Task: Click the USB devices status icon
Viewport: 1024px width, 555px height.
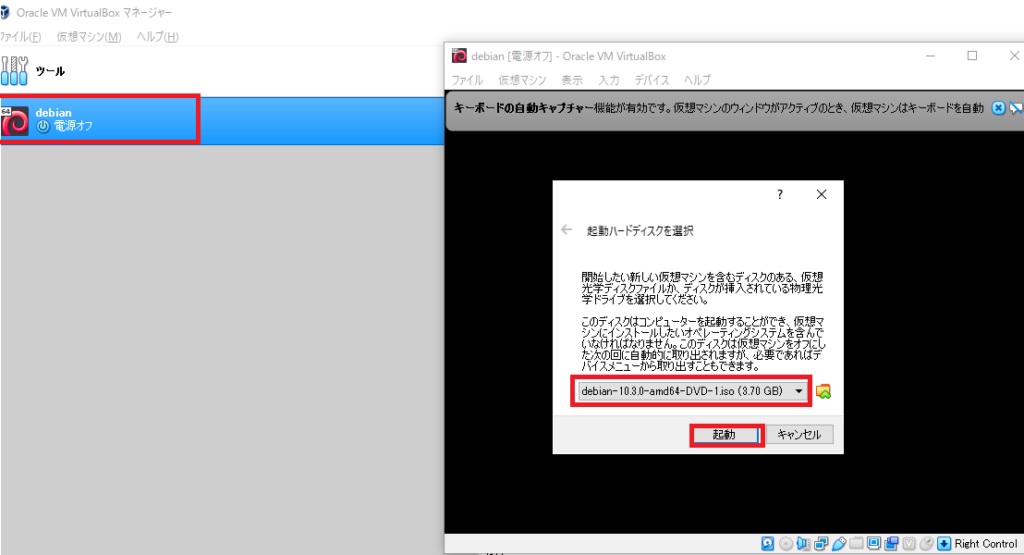Action: coord(839,543)
